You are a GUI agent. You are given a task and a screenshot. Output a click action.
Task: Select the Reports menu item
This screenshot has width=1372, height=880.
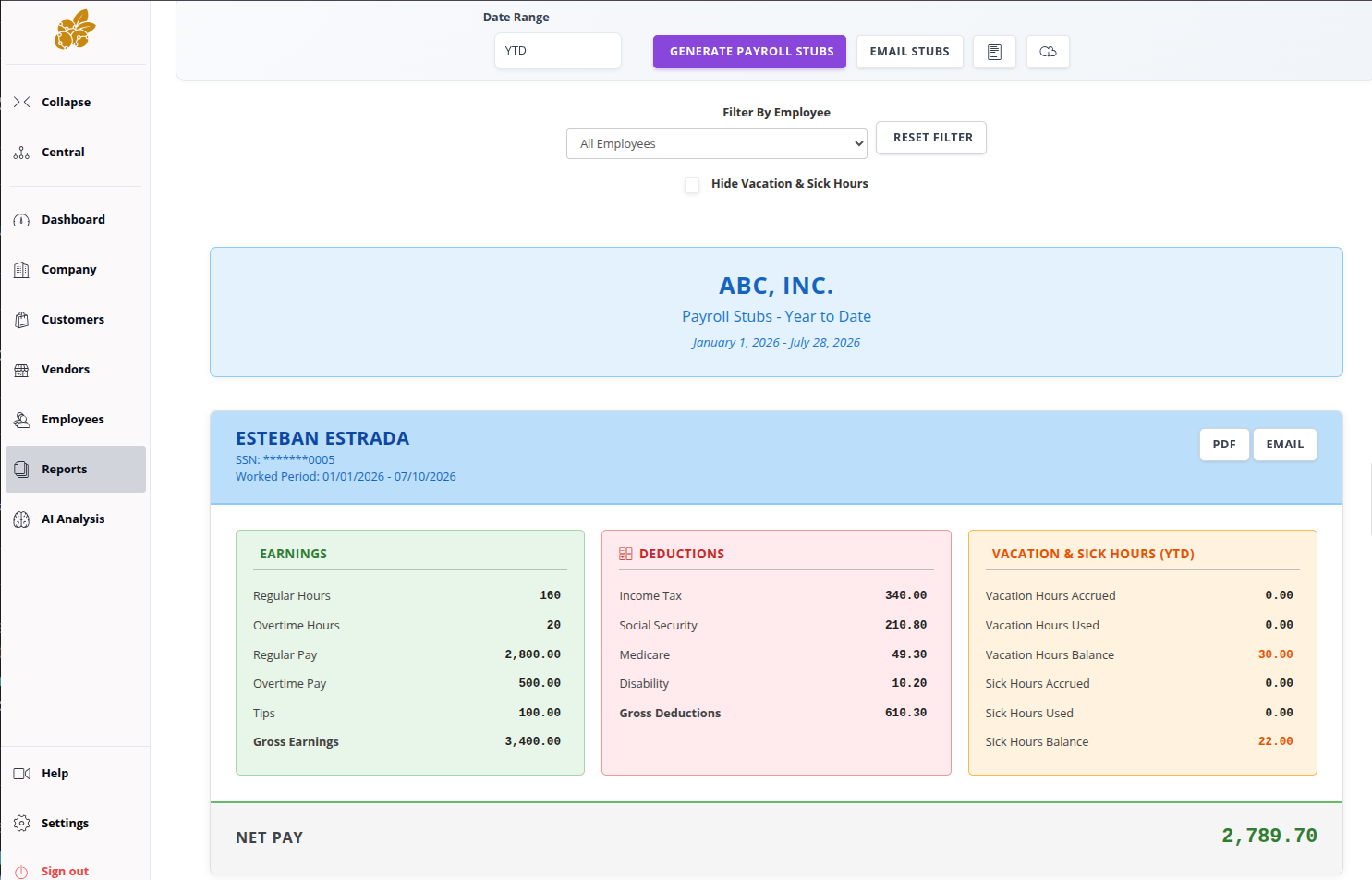[76, 470]
